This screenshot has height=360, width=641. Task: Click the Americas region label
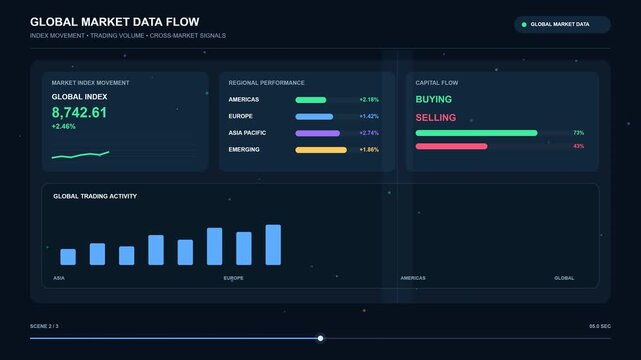click(x=244, y=100)
